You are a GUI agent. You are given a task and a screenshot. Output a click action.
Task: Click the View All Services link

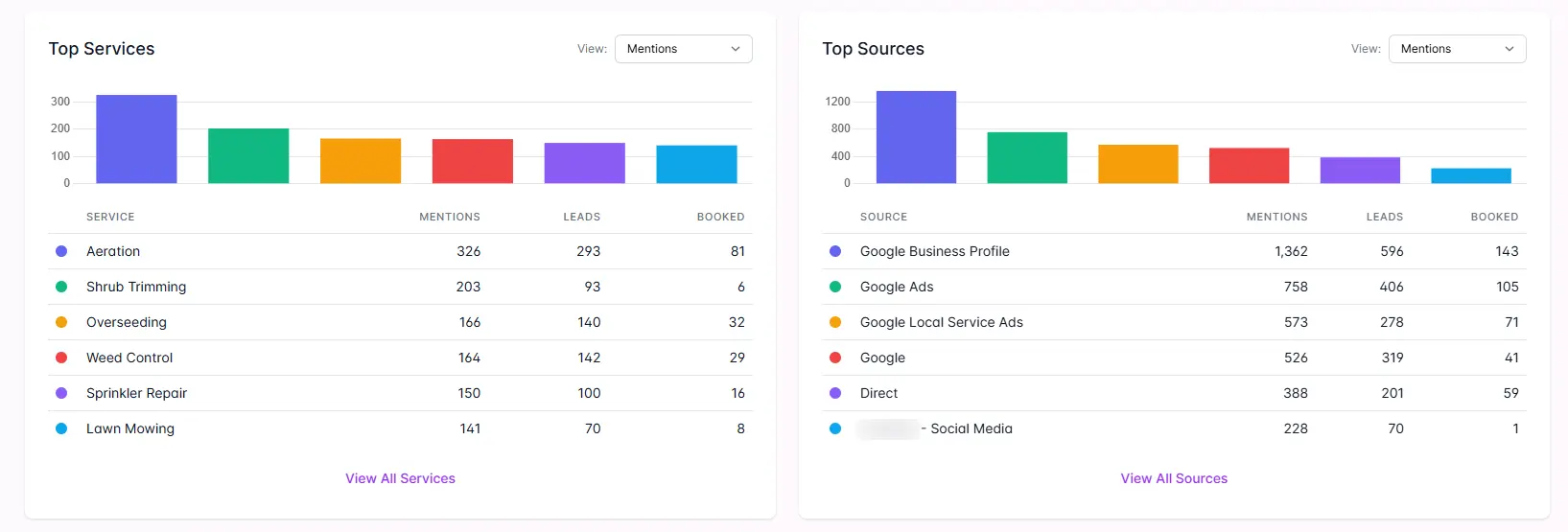coord(400,478)
